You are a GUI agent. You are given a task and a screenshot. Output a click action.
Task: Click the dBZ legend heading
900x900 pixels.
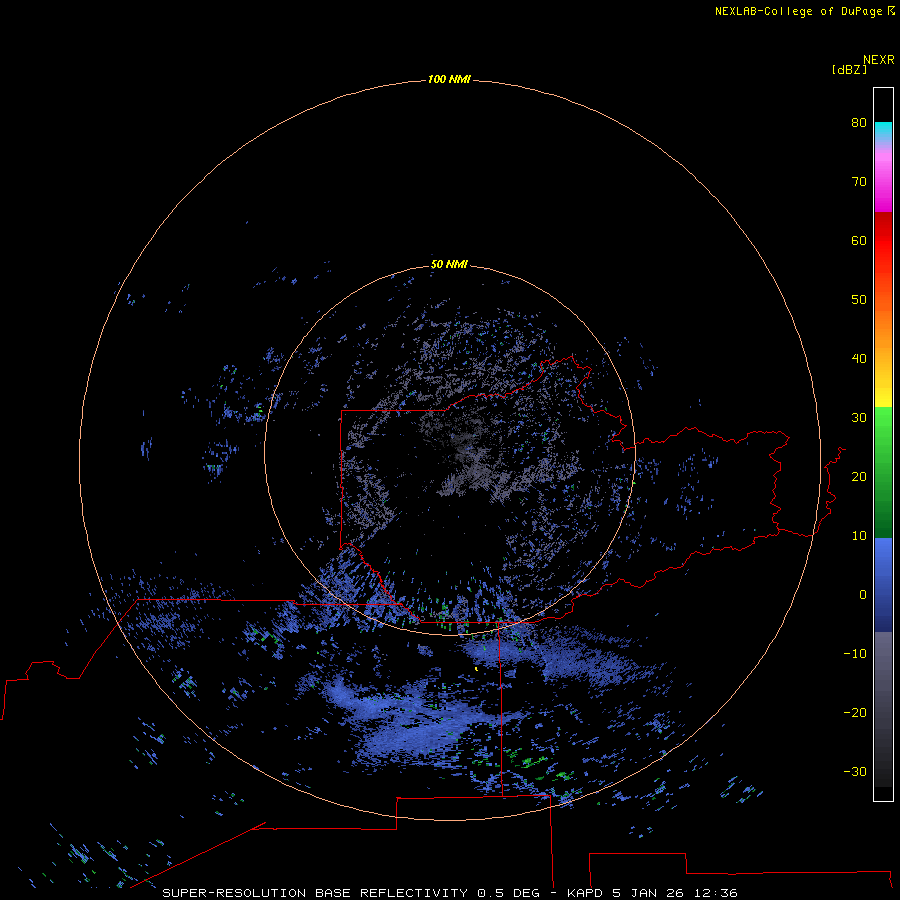point(849,70)
